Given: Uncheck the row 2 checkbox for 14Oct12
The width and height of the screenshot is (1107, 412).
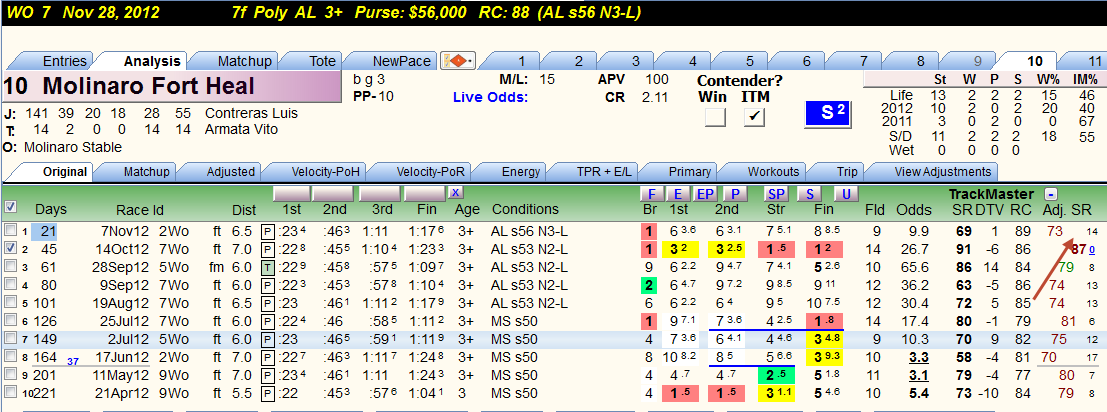Looking at the screenshot, I should coord(11,248).
